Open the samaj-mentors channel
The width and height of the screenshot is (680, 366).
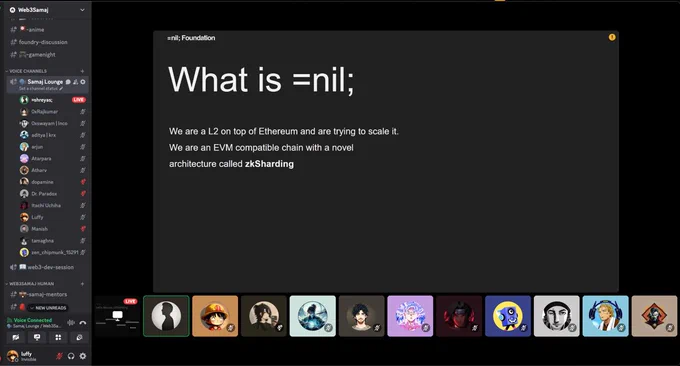[x=47, y=294]
